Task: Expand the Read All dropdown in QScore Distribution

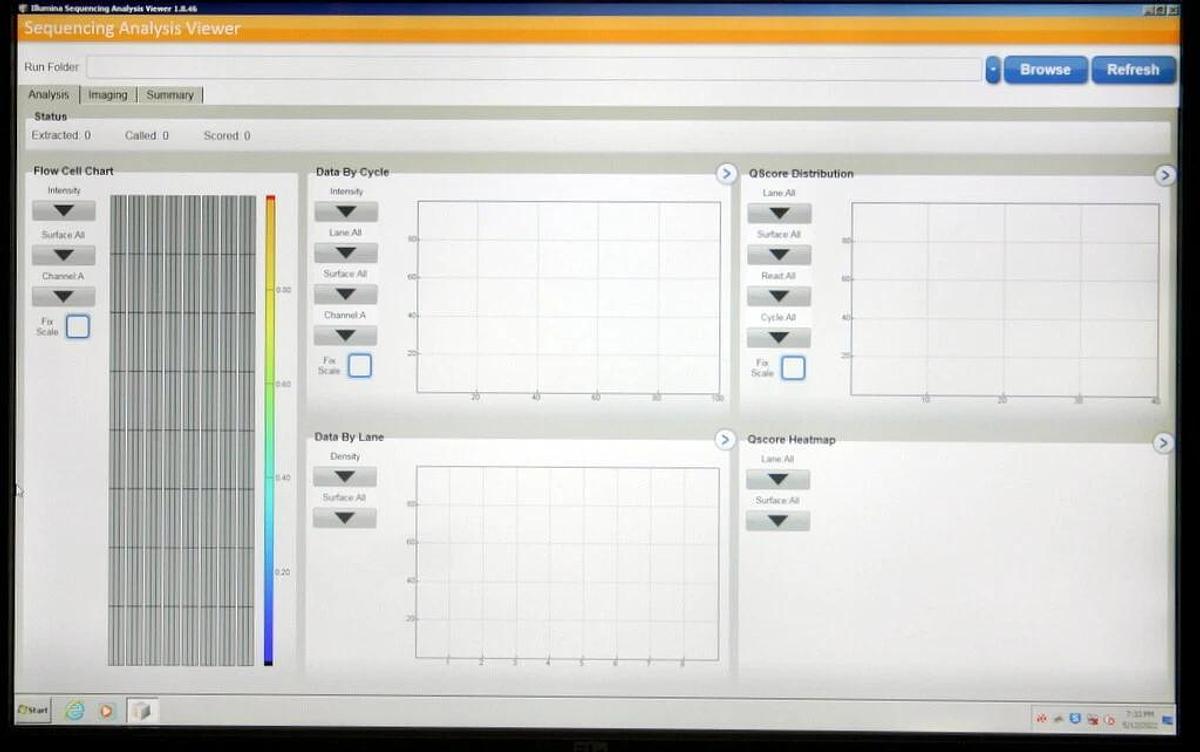Action: pos(778,295)
